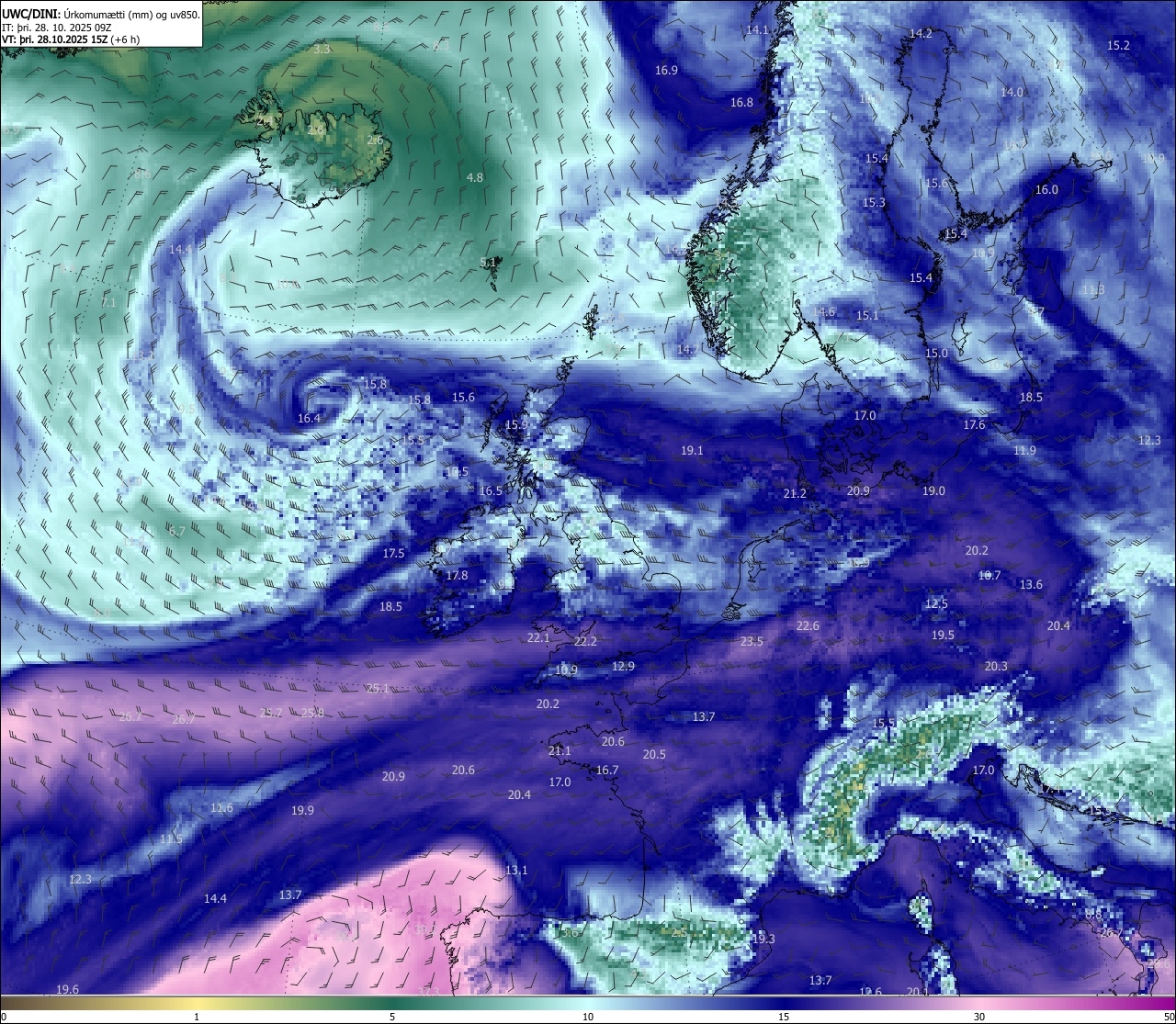Click the 15.9 value over Scotland
The width and height of the screenshot is (1176, 1024).
coord(517,425)
